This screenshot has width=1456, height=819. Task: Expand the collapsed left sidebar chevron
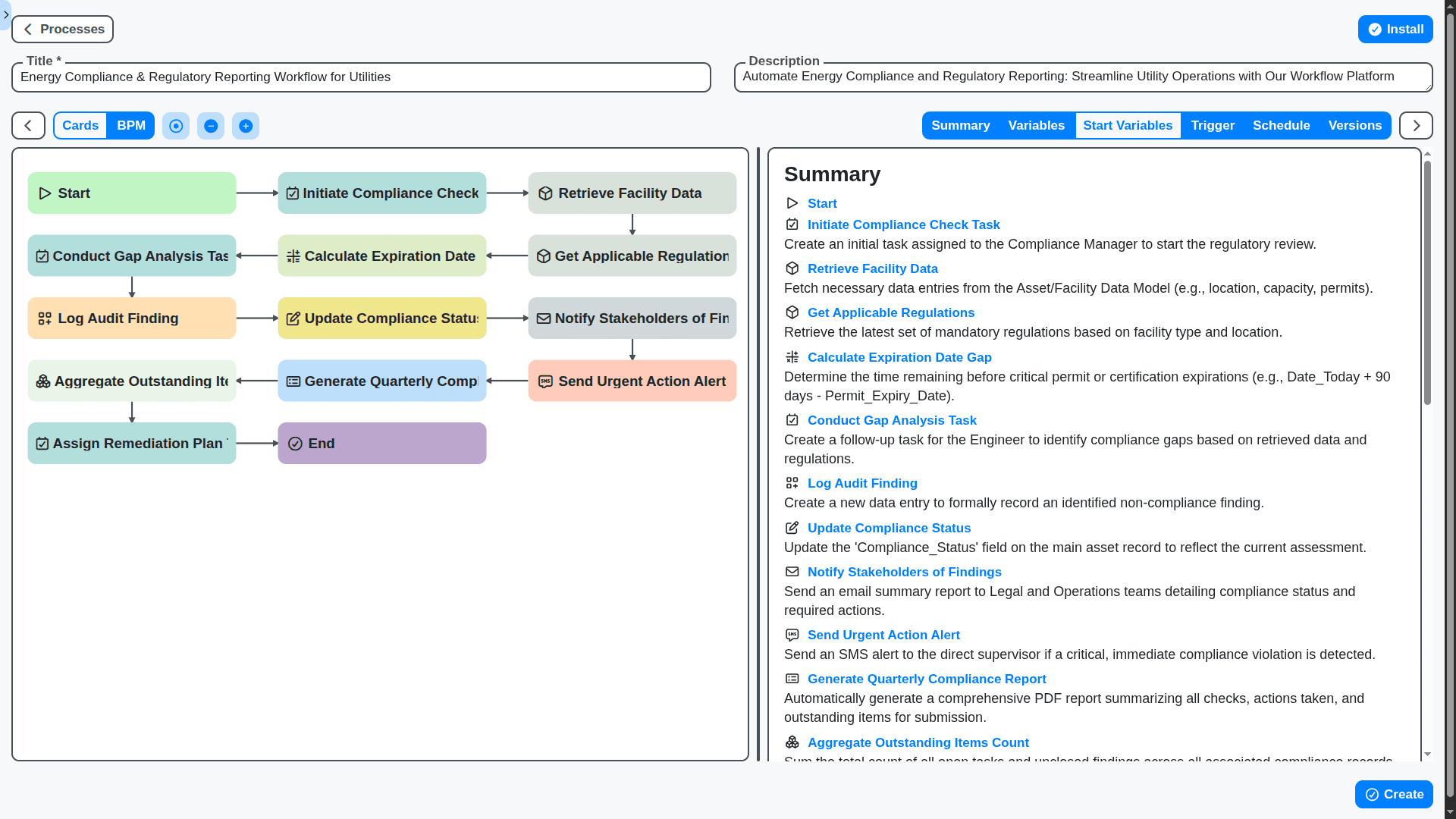coord(6,14)
